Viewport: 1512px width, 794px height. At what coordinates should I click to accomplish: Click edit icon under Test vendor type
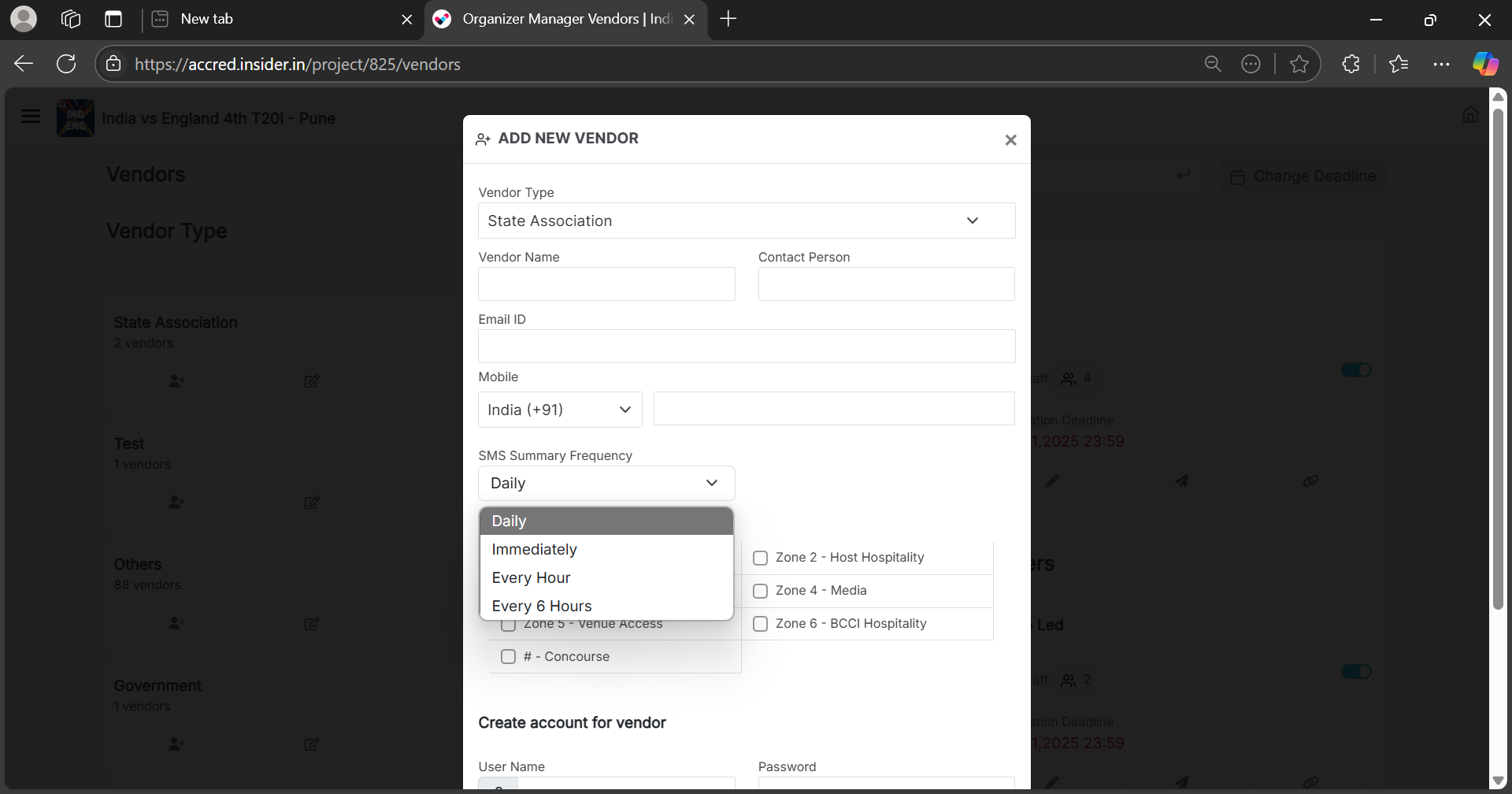(x=312, y=503)
